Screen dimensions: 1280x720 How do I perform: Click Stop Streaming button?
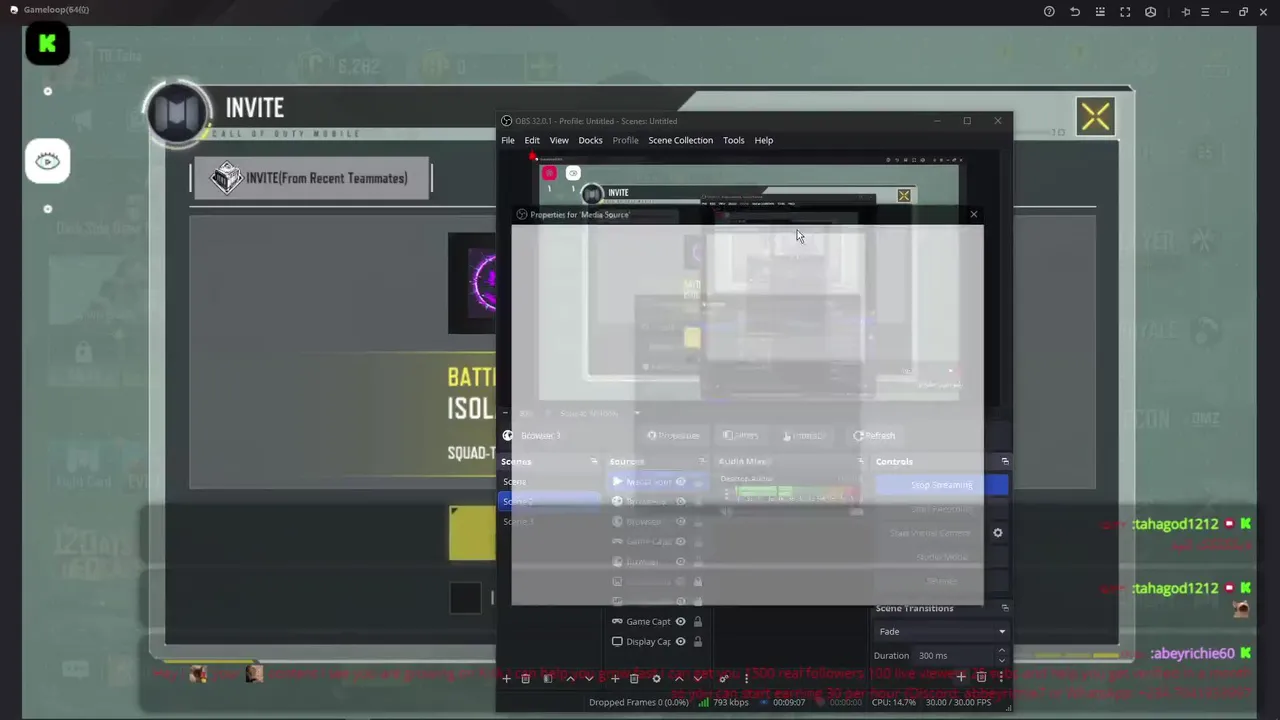pyautogui.click(x=941, y=485)
